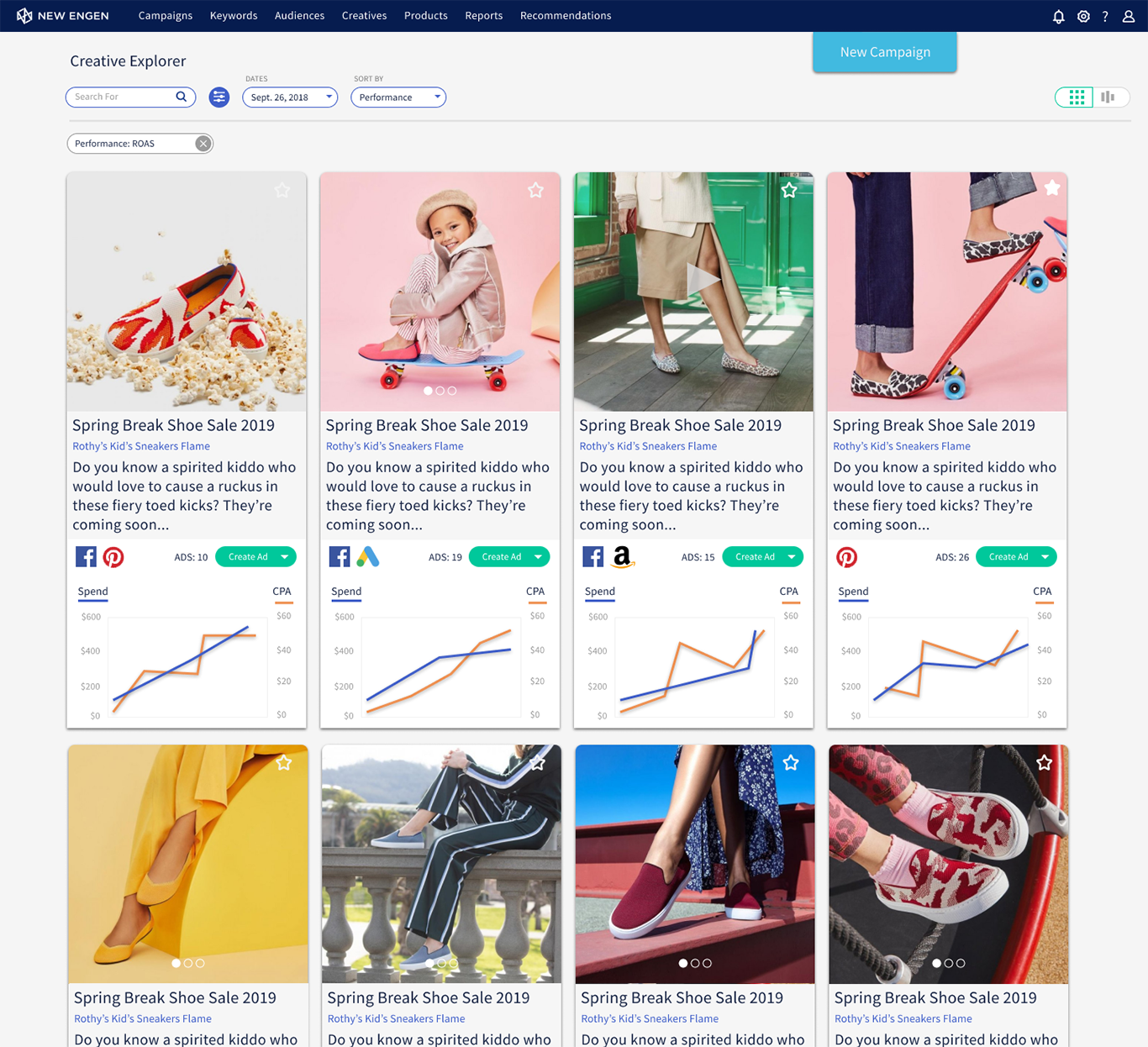The image size is (1148, 1047).
Task: Open the popcorn shoe creative thumbnail
Action: click(187, 292)
